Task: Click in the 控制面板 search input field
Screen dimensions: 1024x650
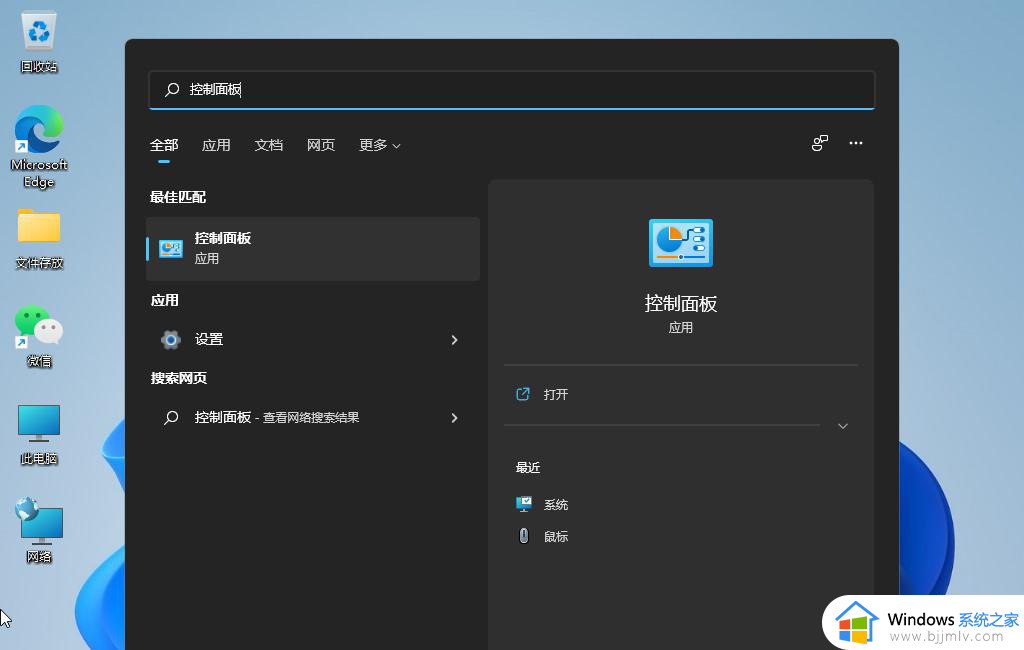Action: click(512, 89)
